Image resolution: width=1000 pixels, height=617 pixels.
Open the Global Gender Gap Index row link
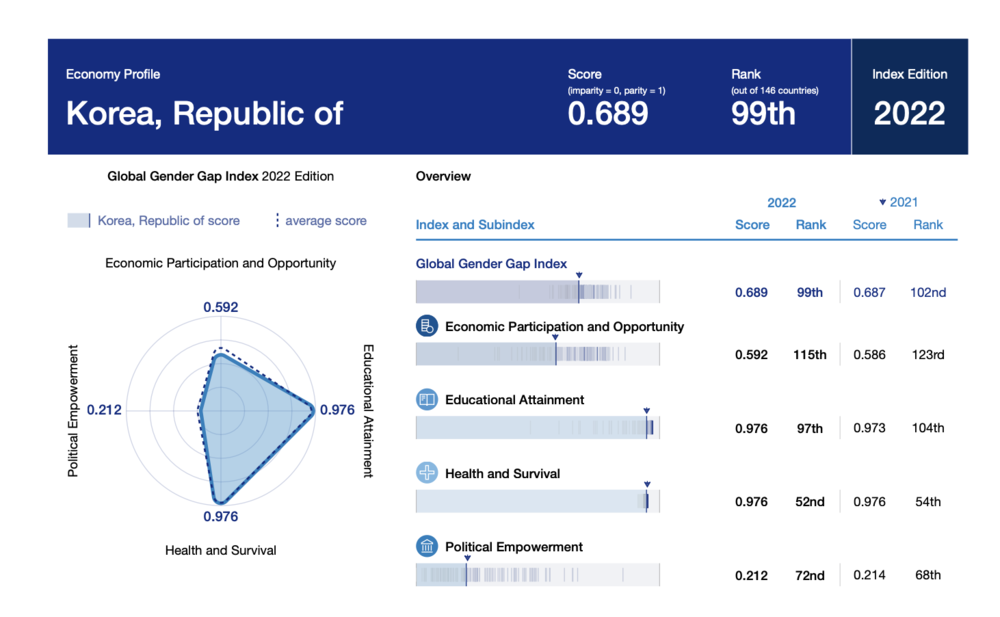491,264
